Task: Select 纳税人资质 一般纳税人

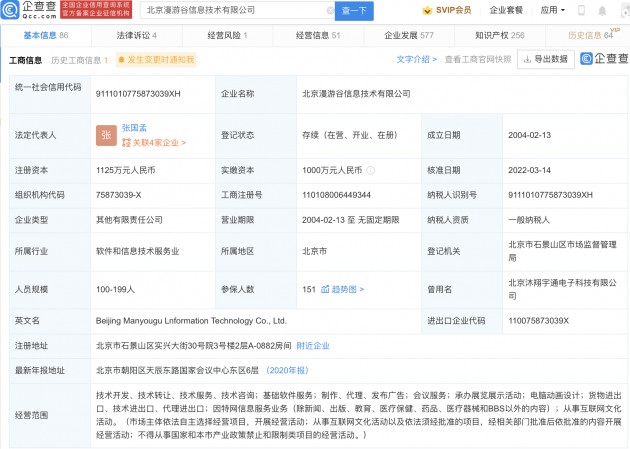Action: [x=529, y=220]
